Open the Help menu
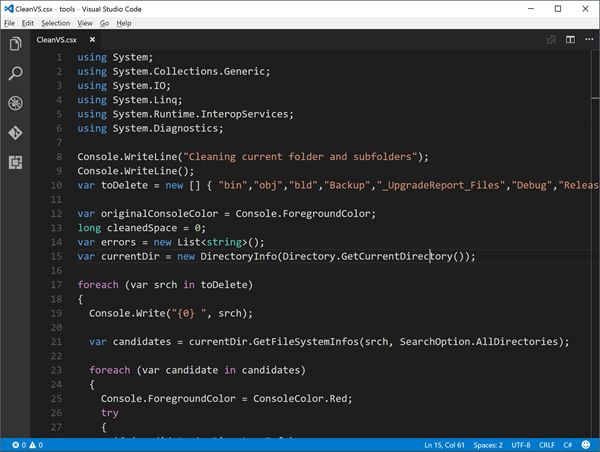The image size is (600, 452). click(x=124, y=23)
